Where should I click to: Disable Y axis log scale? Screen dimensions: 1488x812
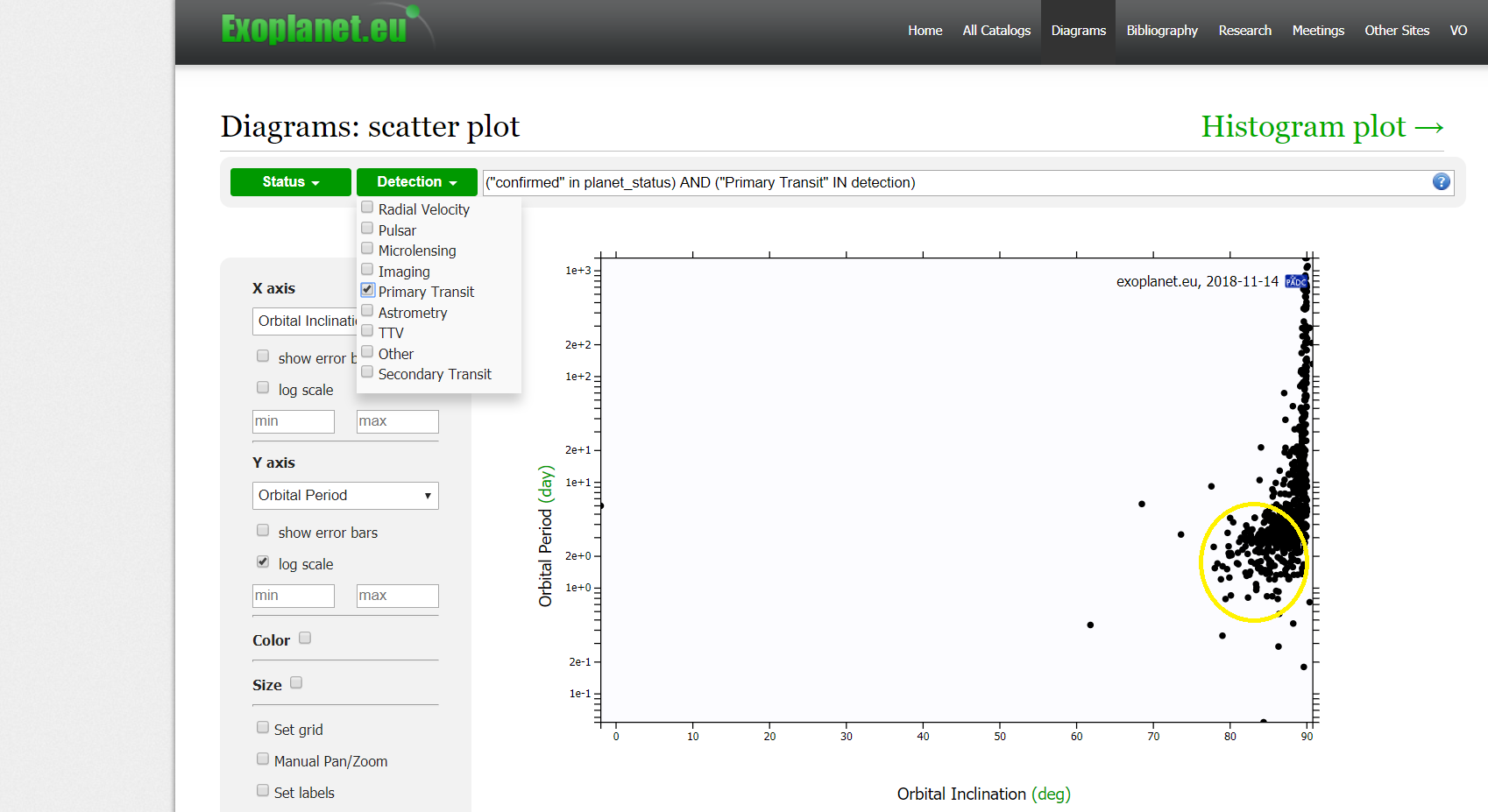pos(263,562)
